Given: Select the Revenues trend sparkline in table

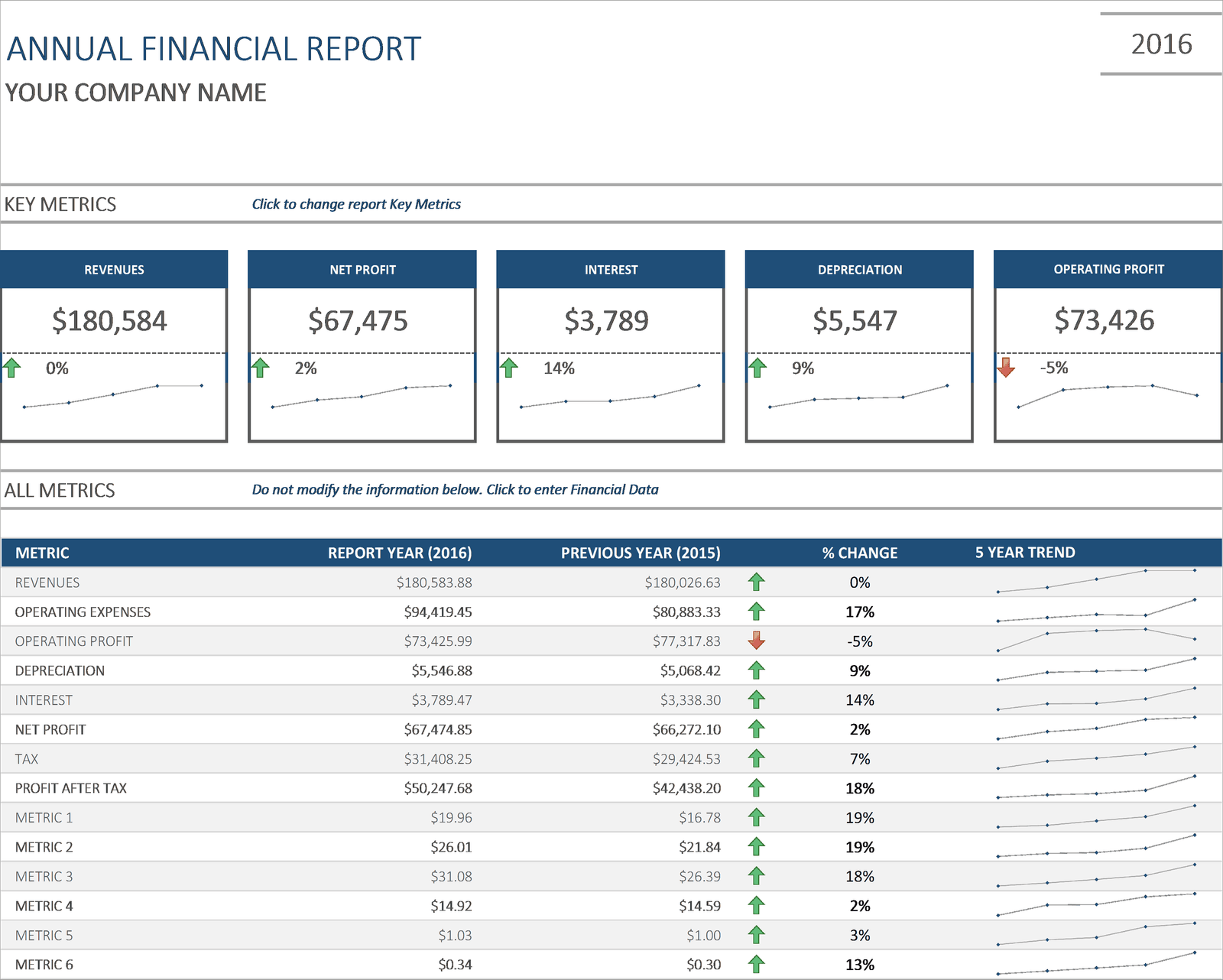Looking at the screenshot, I should click(x=1096, y=581).
